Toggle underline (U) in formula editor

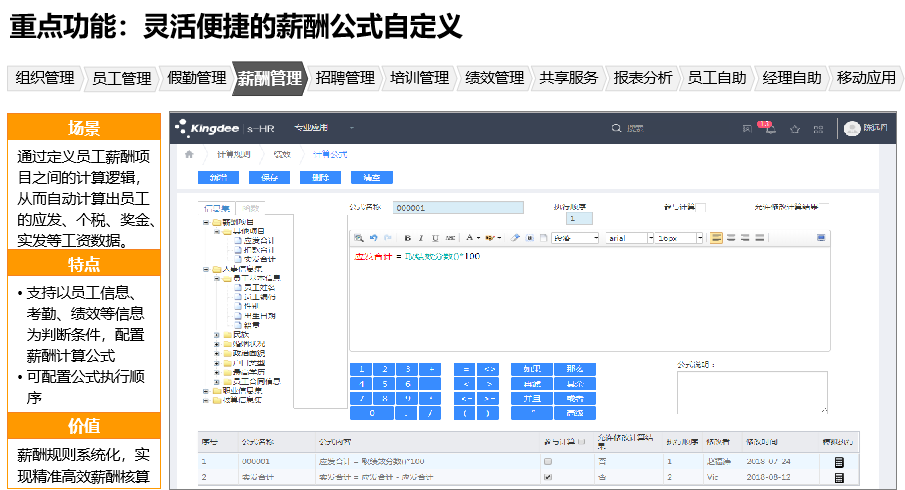click(435, 238)
